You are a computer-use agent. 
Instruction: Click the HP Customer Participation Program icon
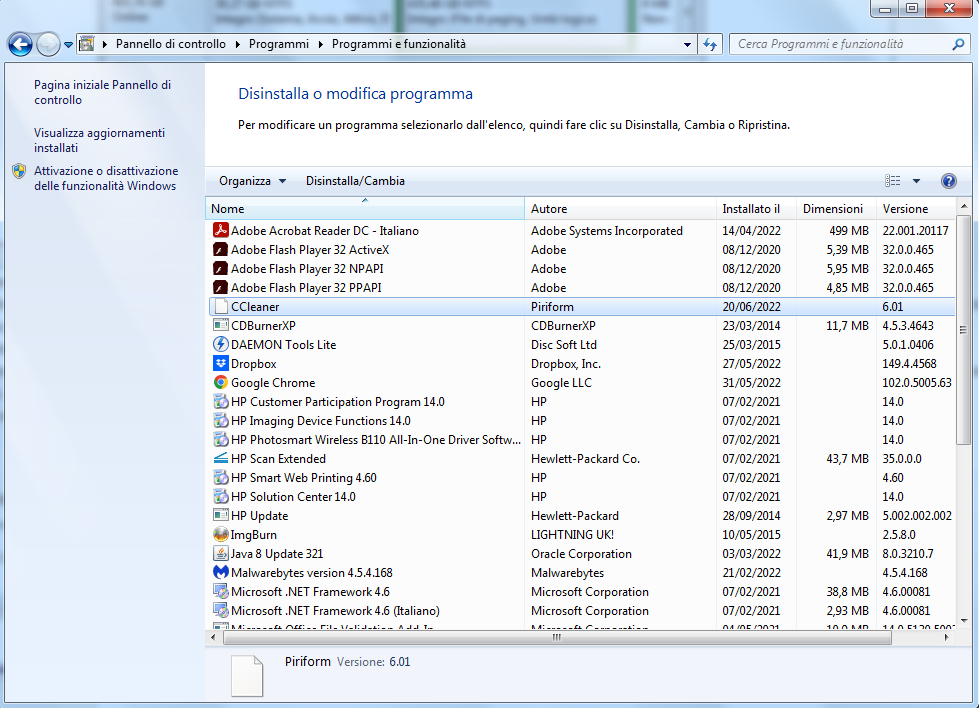pos(220,401)
